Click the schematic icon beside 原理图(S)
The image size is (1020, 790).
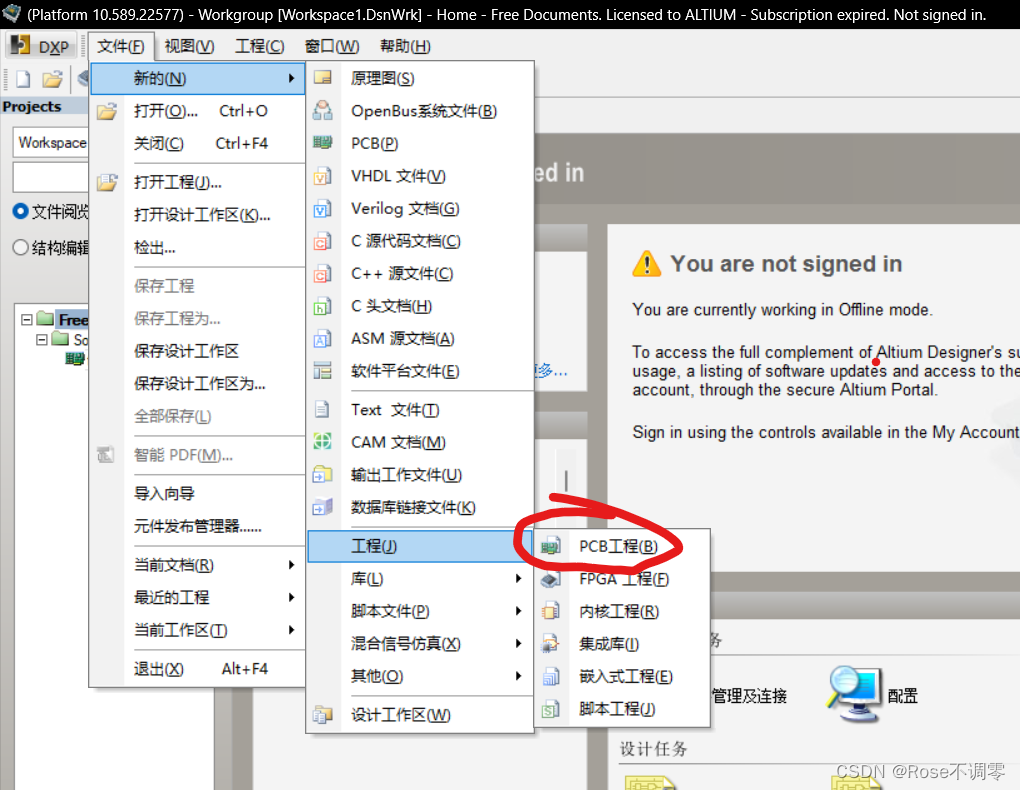click(x=323, y=78)
